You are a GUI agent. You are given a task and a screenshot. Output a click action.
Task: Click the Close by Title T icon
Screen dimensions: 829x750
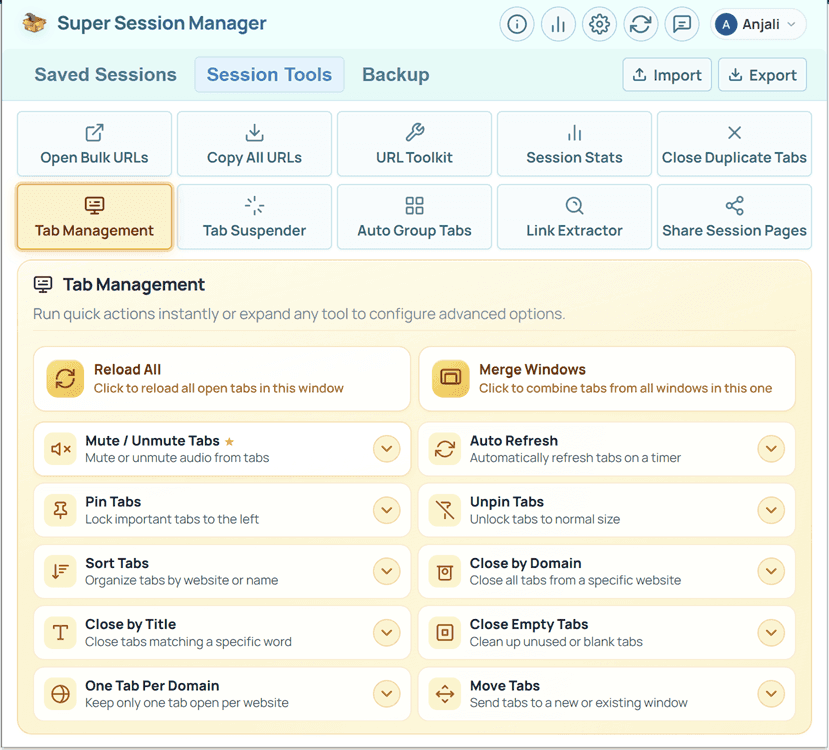tap(61, 633)
